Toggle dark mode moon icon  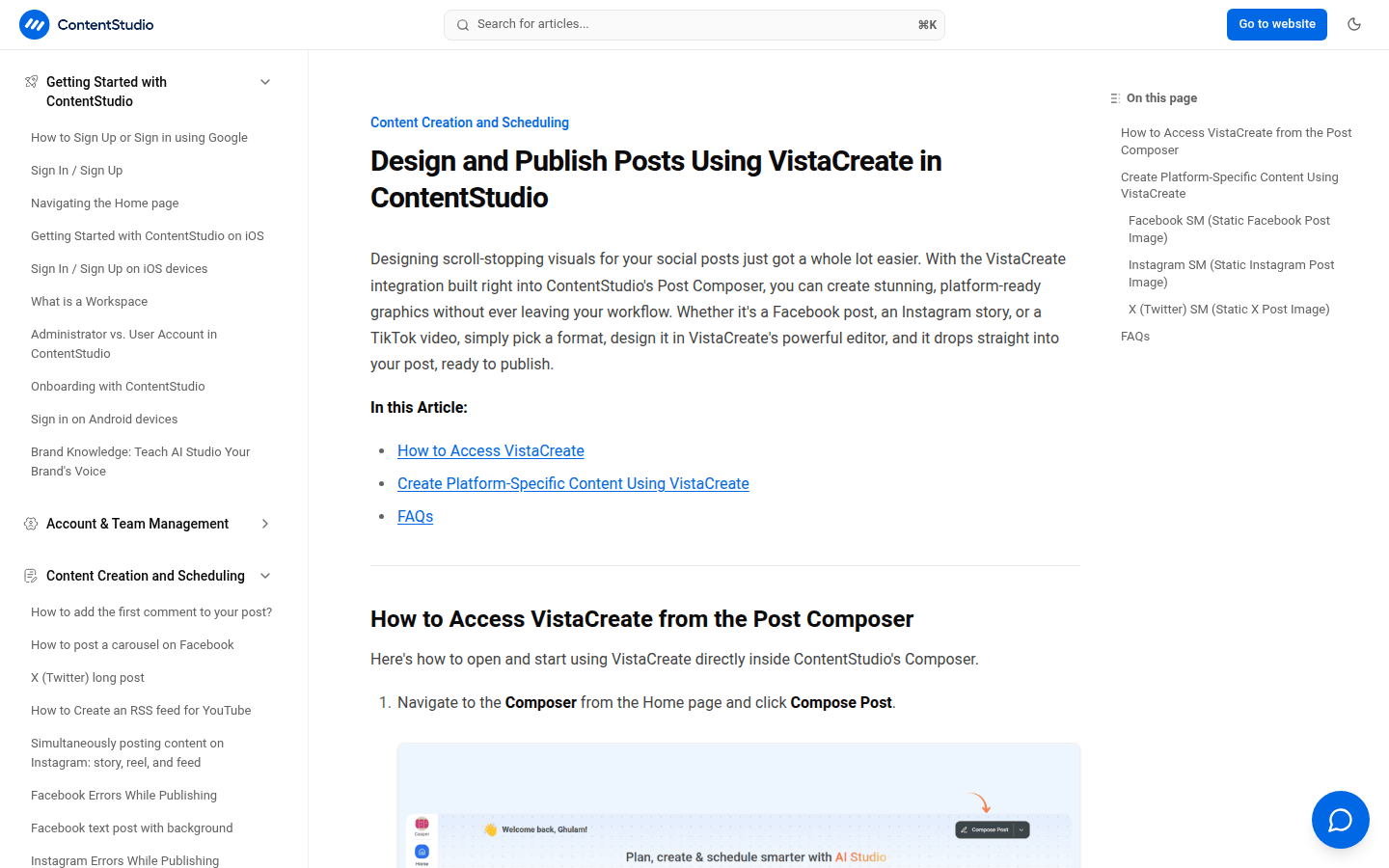(1354, 24)
